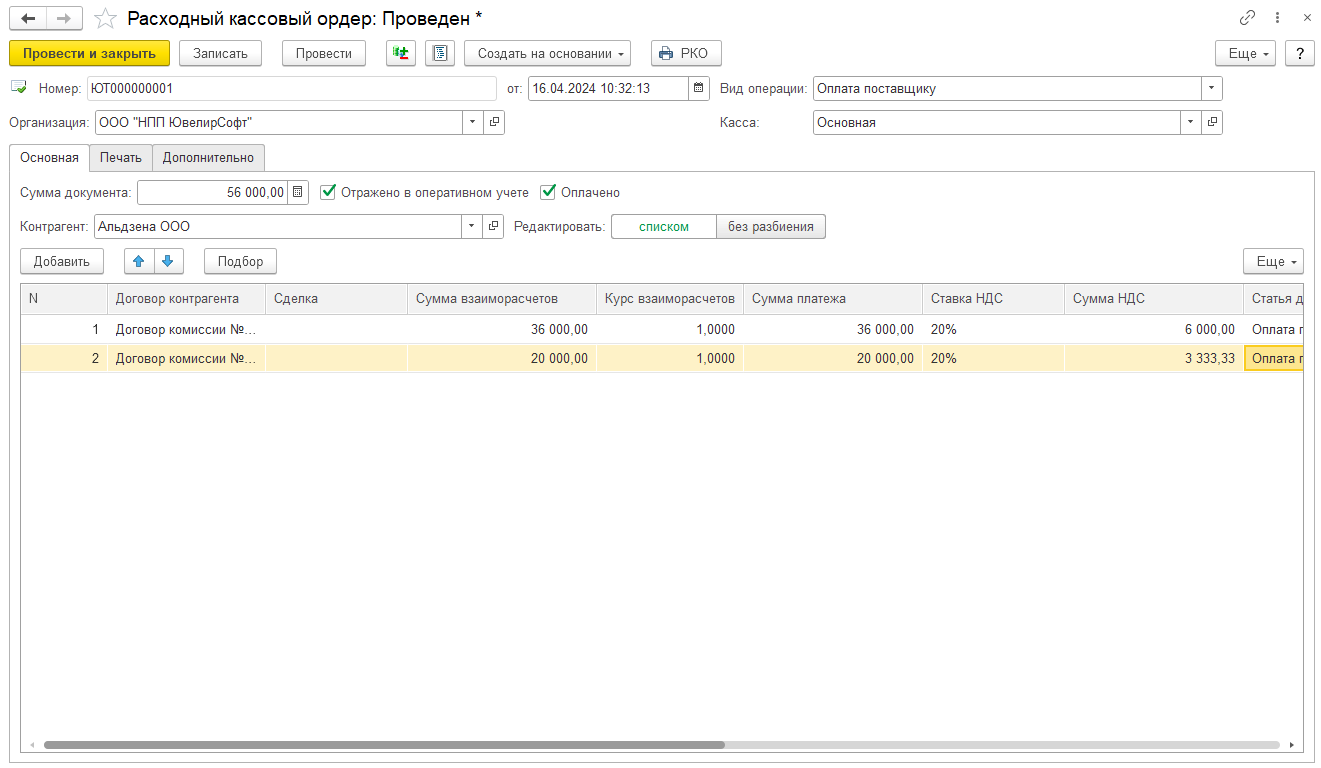Open the Касса record via its open icon

1212,122
